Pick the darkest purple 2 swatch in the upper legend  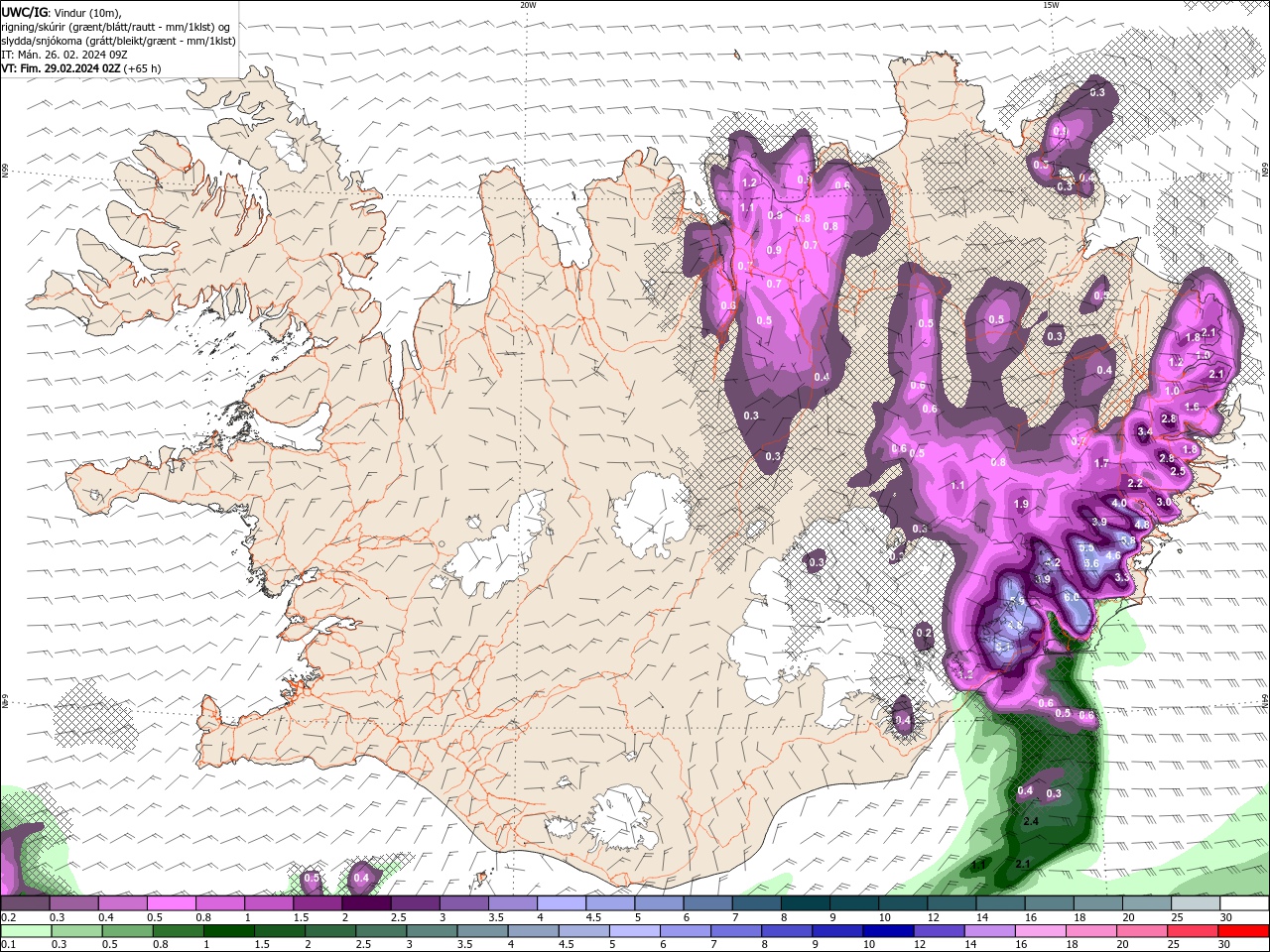point(367,903)
